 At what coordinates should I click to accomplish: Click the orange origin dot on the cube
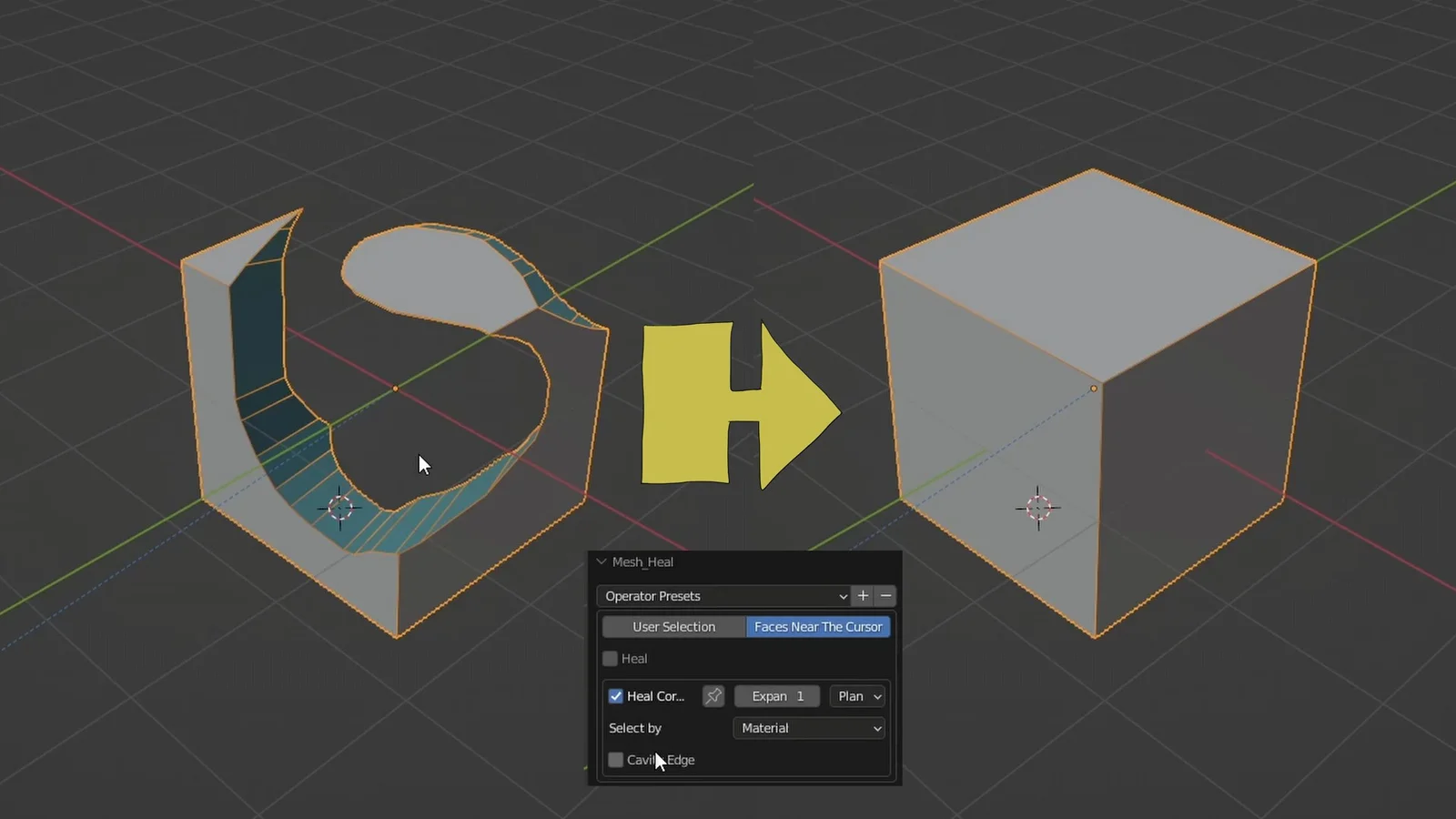point(1093,387)
